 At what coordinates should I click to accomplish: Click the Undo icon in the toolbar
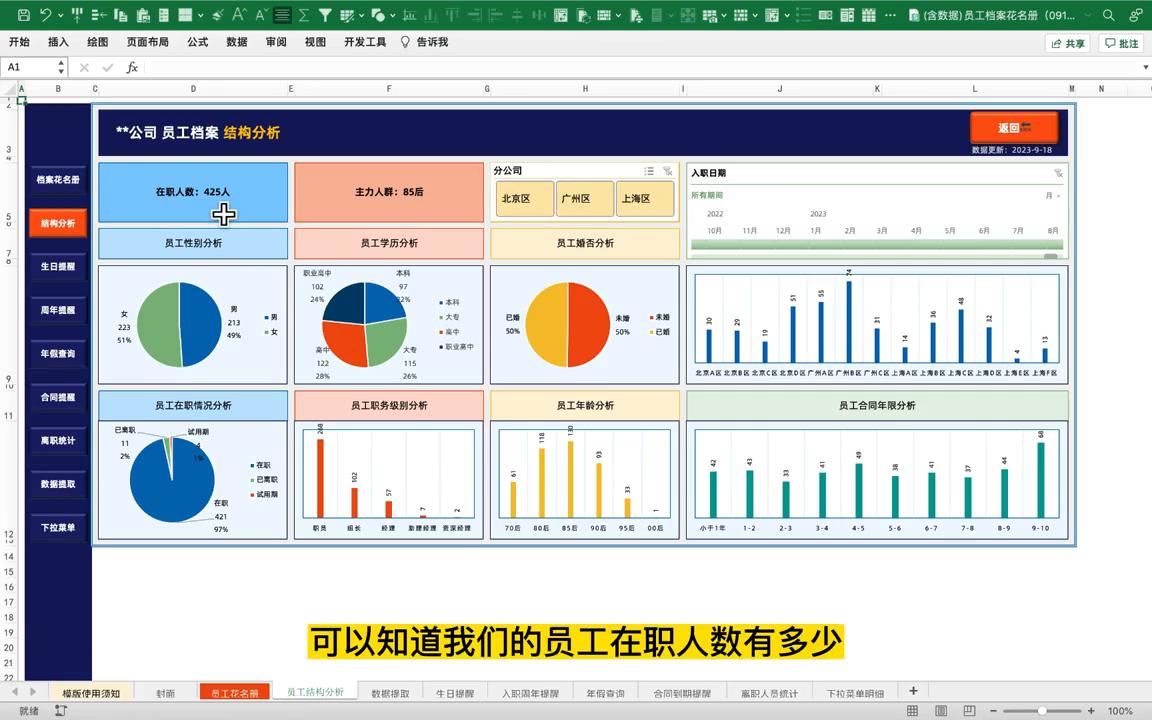point(46,14)
